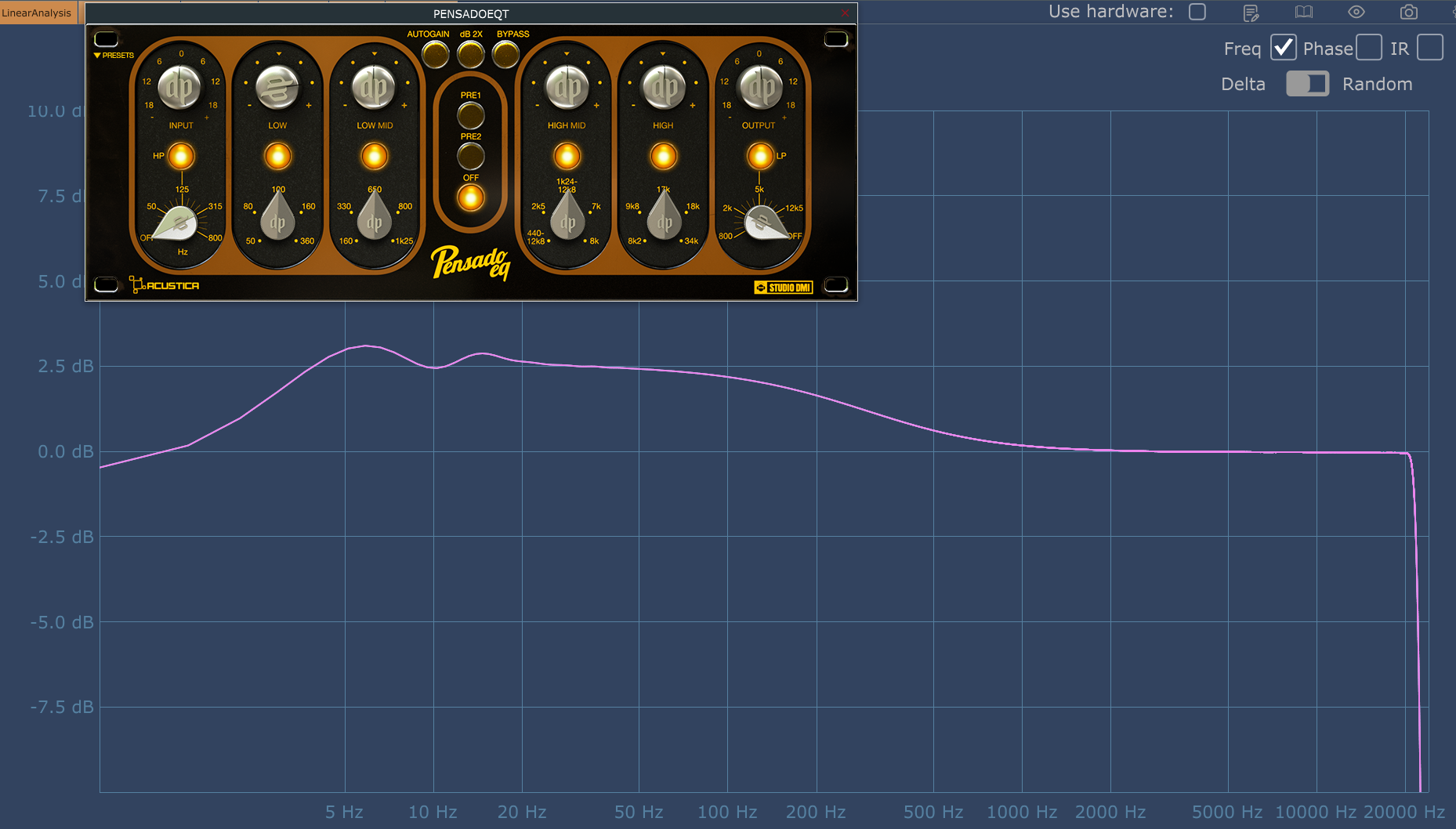The image size is (1456, 829).
Task: Click the HP frequency selector knob
Action: (x=178, y=225)
